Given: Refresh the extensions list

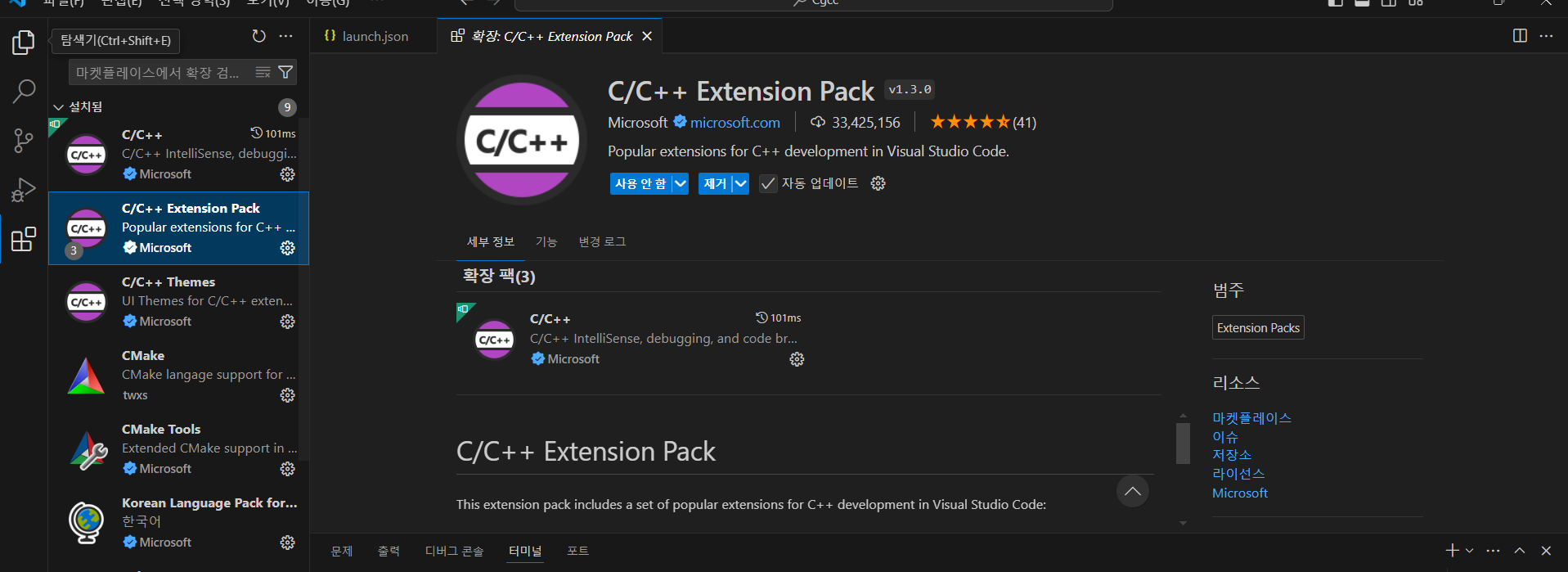Looking at the screenshot, I should coord(259,36).
